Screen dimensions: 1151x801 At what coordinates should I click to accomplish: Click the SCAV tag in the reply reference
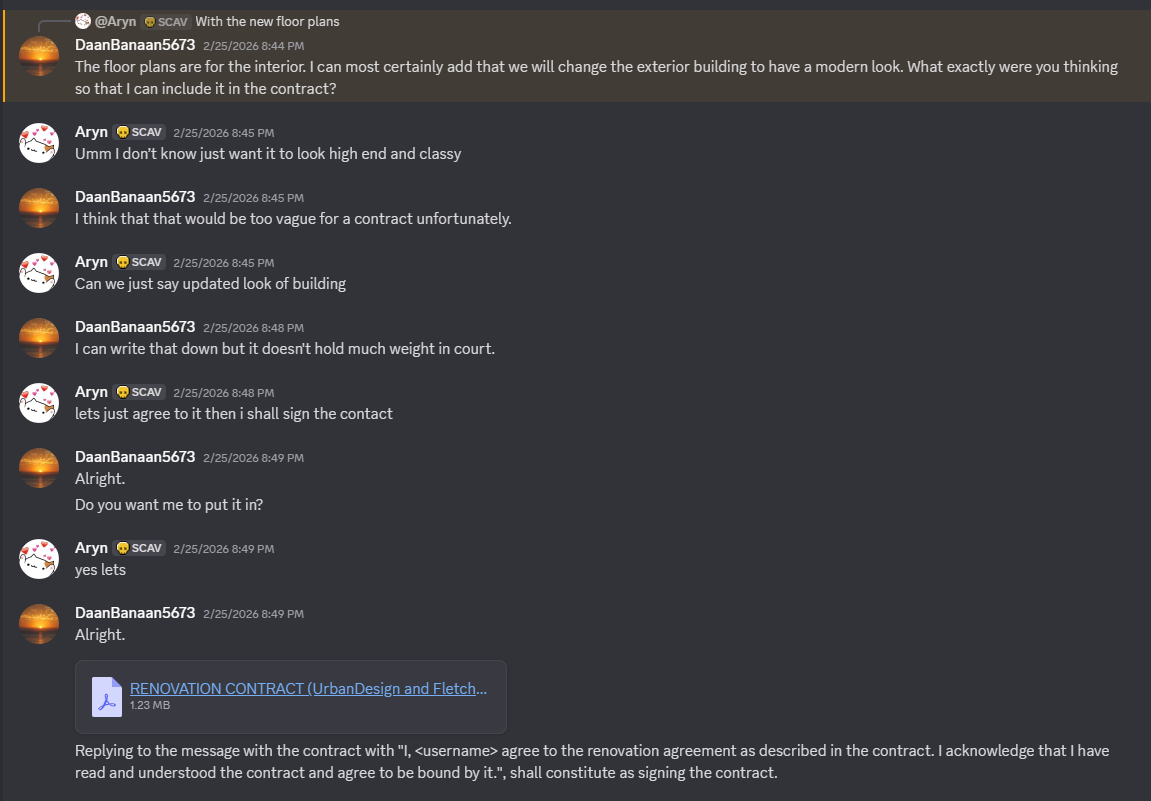pos(165,21)
